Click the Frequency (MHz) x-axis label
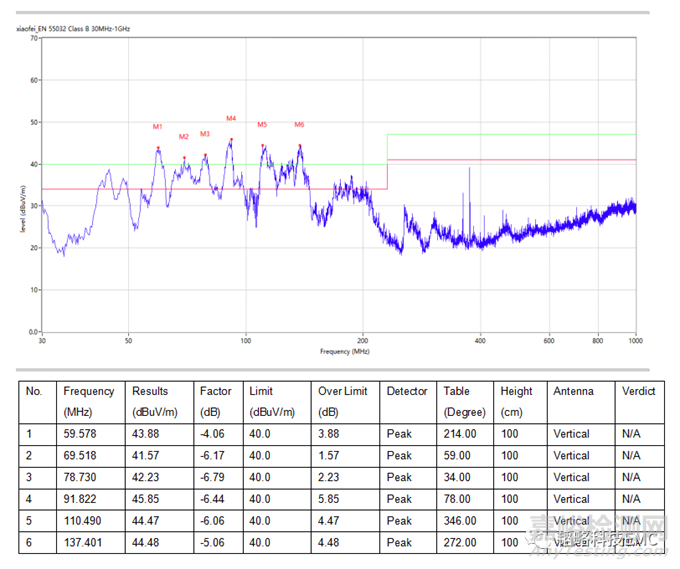Viewport: 680px width, 569px height. 345,352
